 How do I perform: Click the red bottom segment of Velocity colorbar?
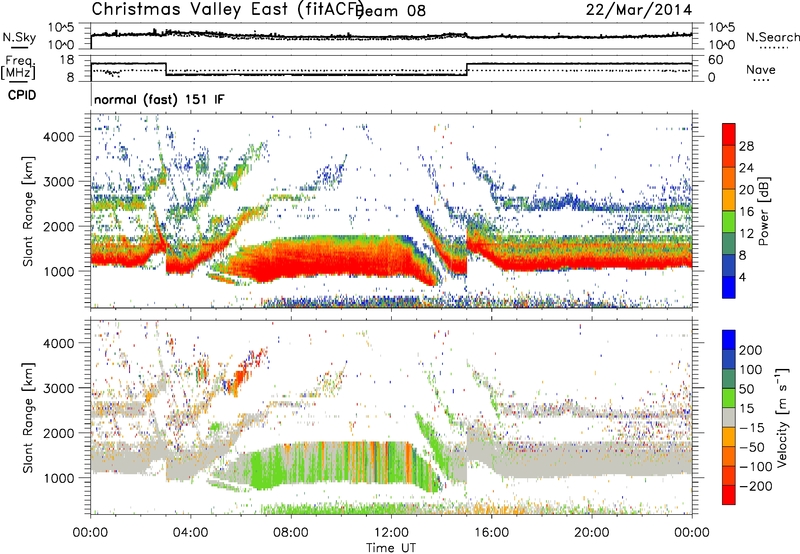point(729,495)
